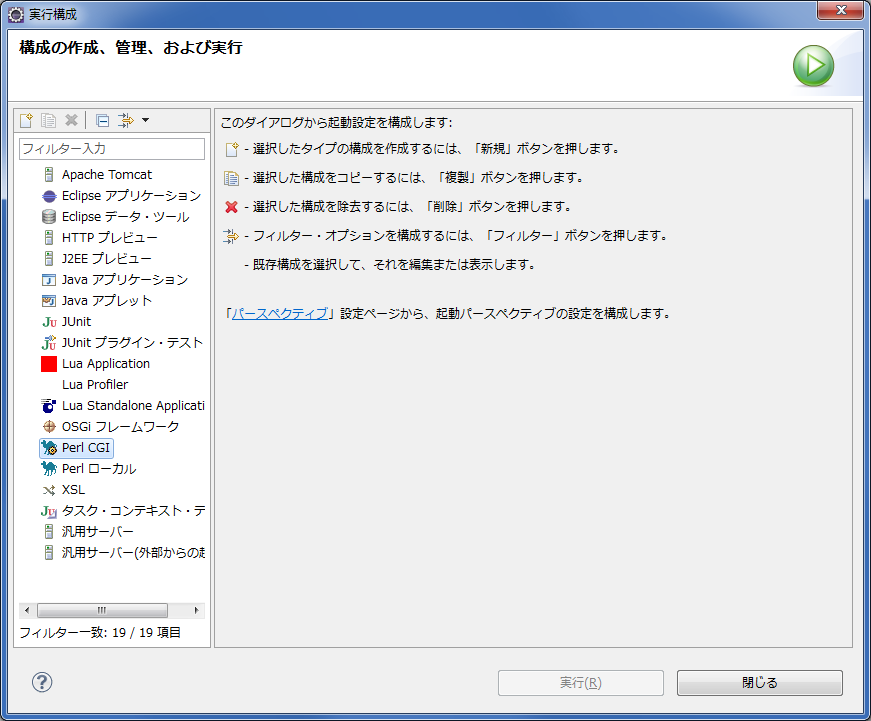Close the 実行構成 dialog window
The image size is (871, 721).
[x=841, y=10]
